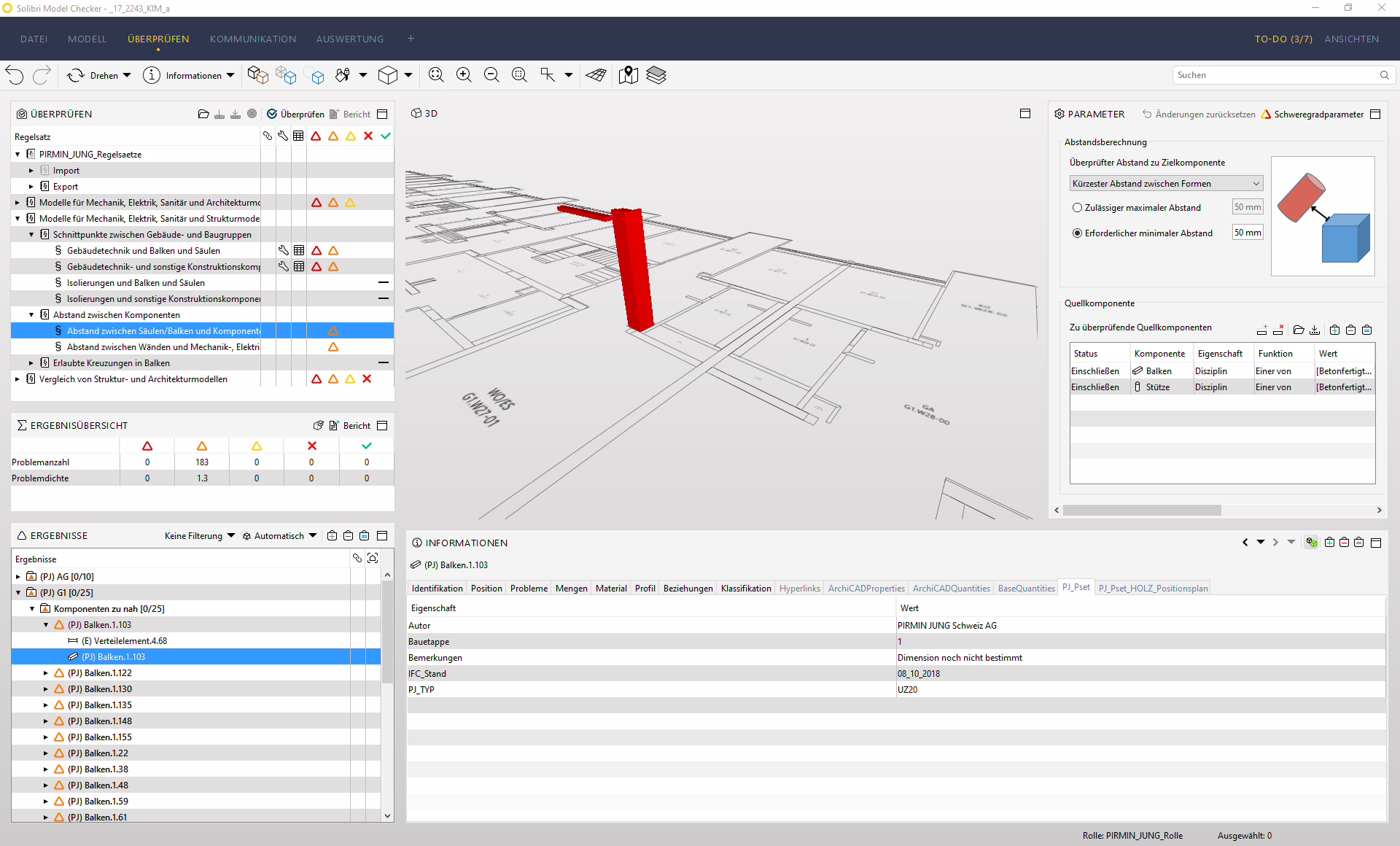Image resolution: width=1400 pixels, height=846 pixels.
Task: Expand (PJ) Balken.1.122 result
Action: (45, 673)
